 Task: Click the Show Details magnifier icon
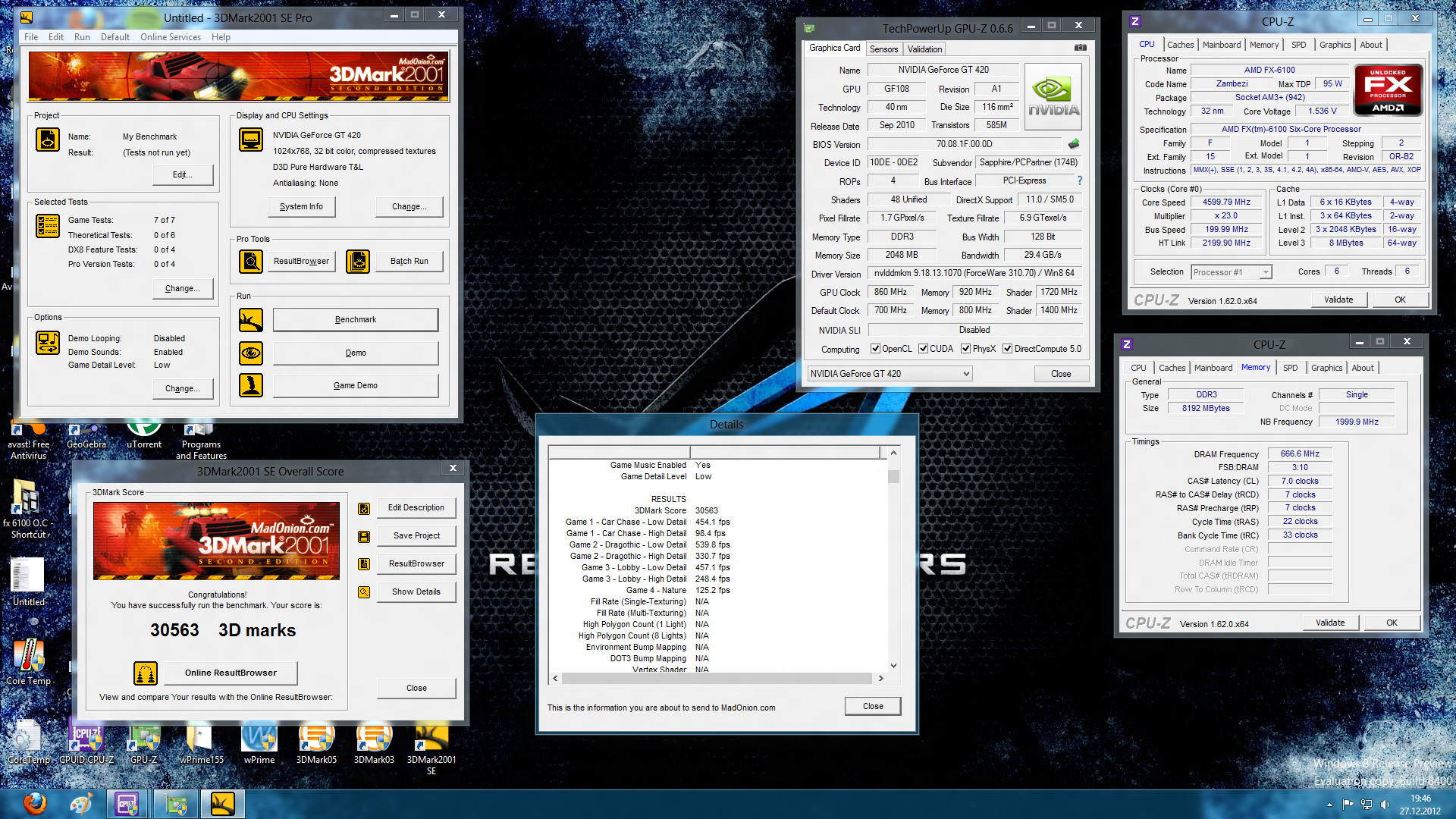[364, 592]
